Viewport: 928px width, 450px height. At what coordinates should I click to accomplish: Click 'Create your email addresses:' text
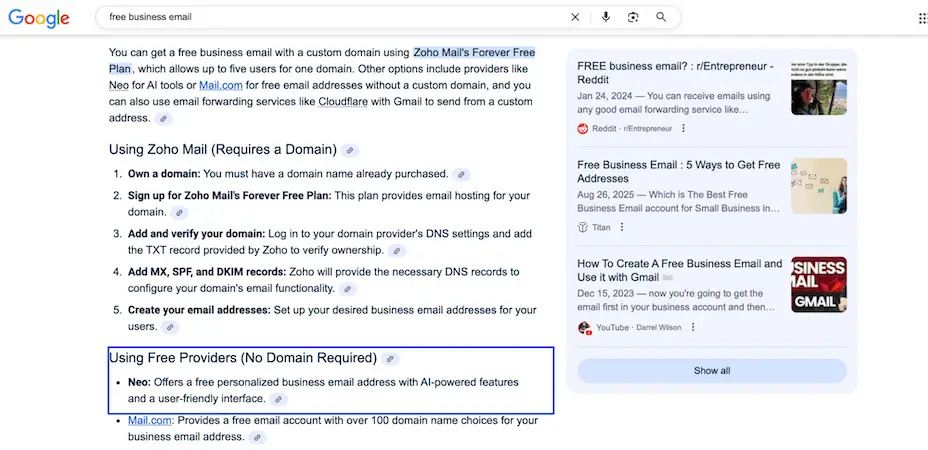[x=199, y=310]
